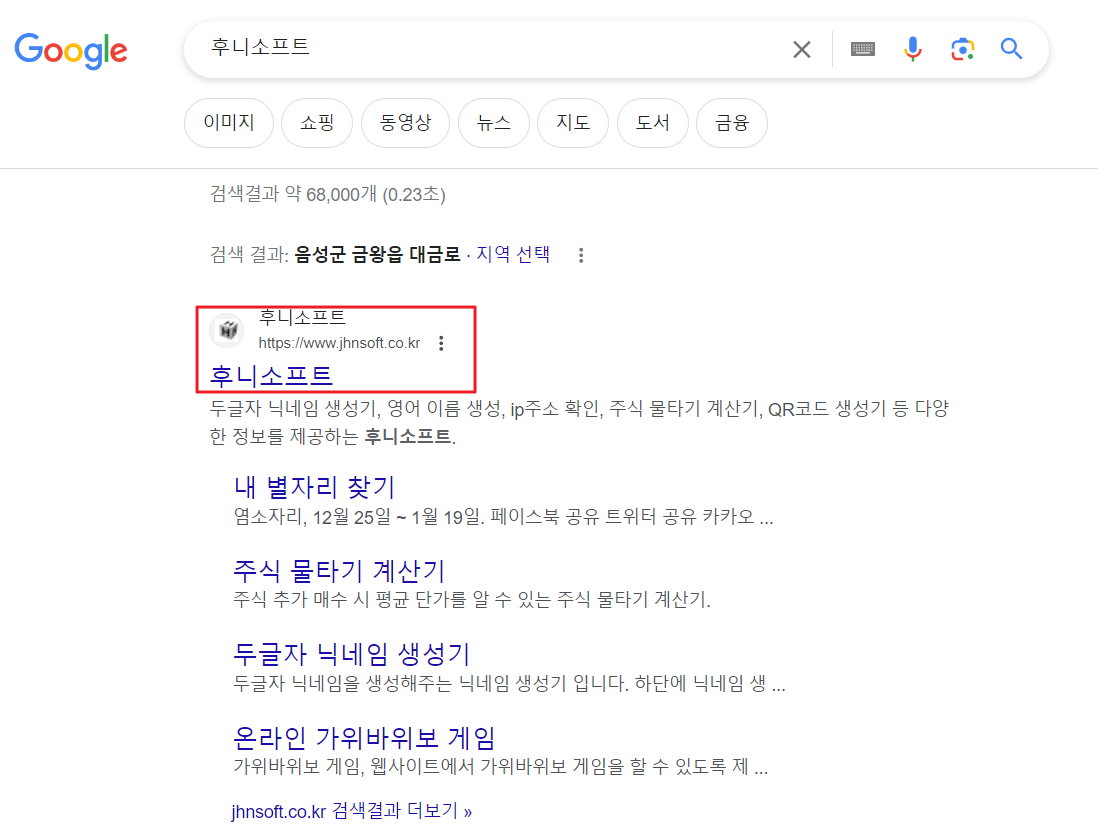This screenshot has width=1098, height=832.
Task: Open the 후니소프트 site favicon
Action: (x=228, y=330)
